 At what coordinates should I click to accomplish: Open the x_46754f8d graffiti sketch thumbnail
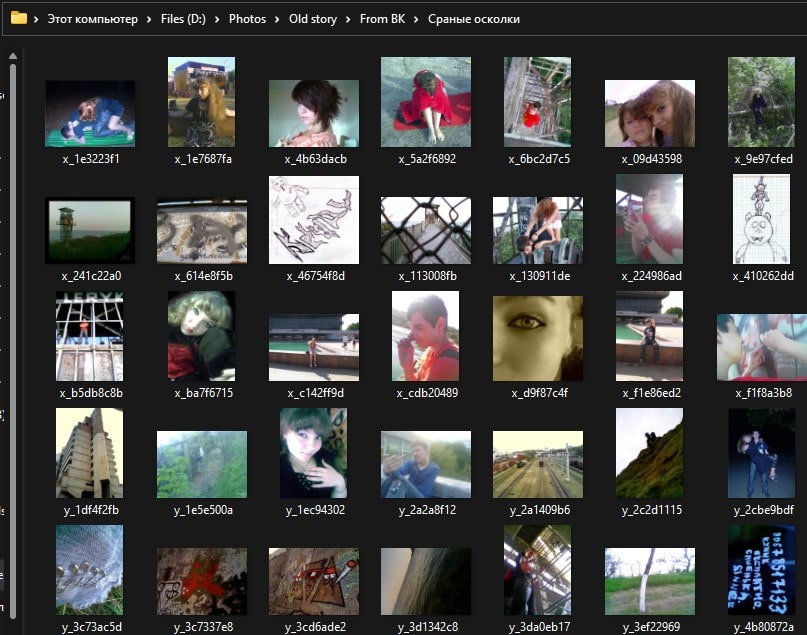(314, 220)
